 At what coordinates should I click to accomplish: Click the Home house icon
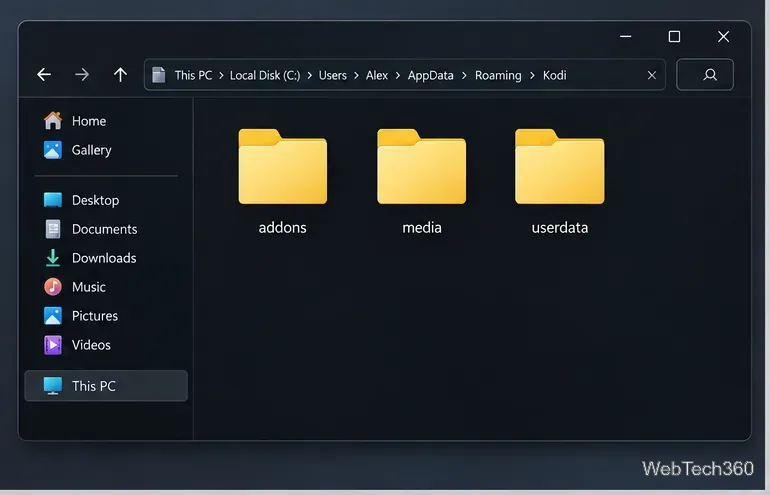click(53, 121)
